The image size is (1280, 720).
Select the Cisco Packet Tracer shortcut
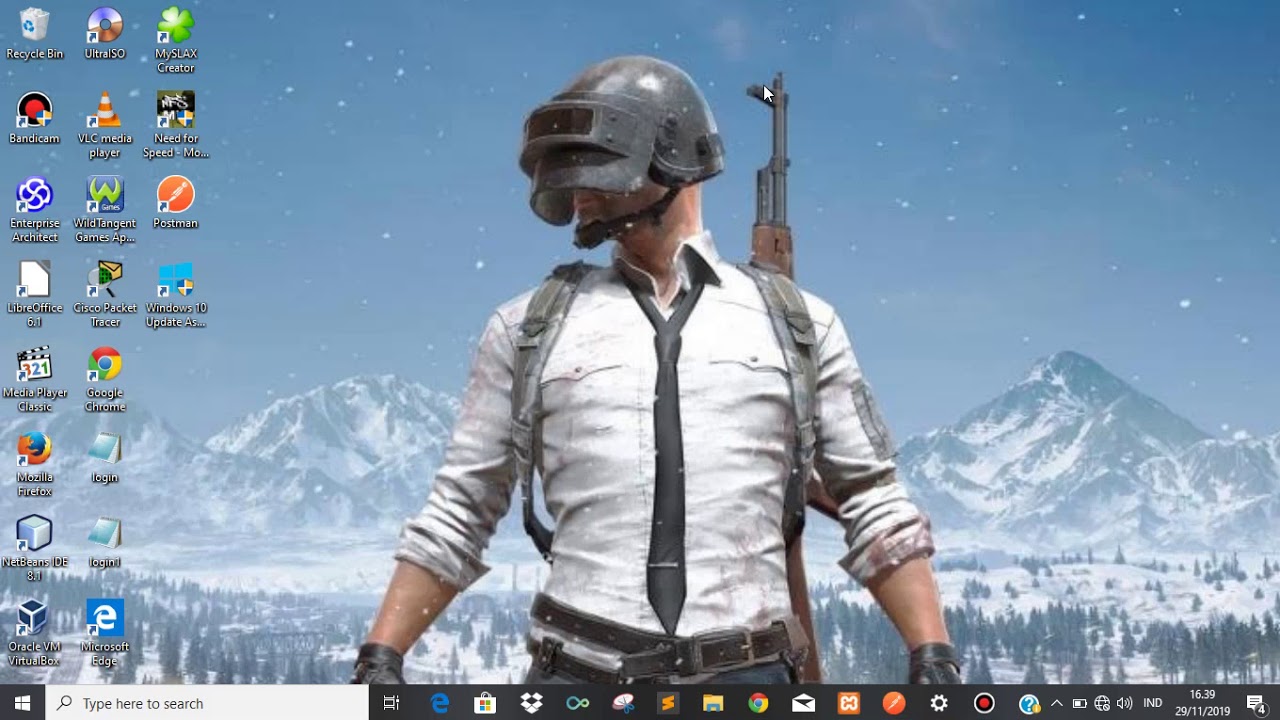click(x=104, y=295)
